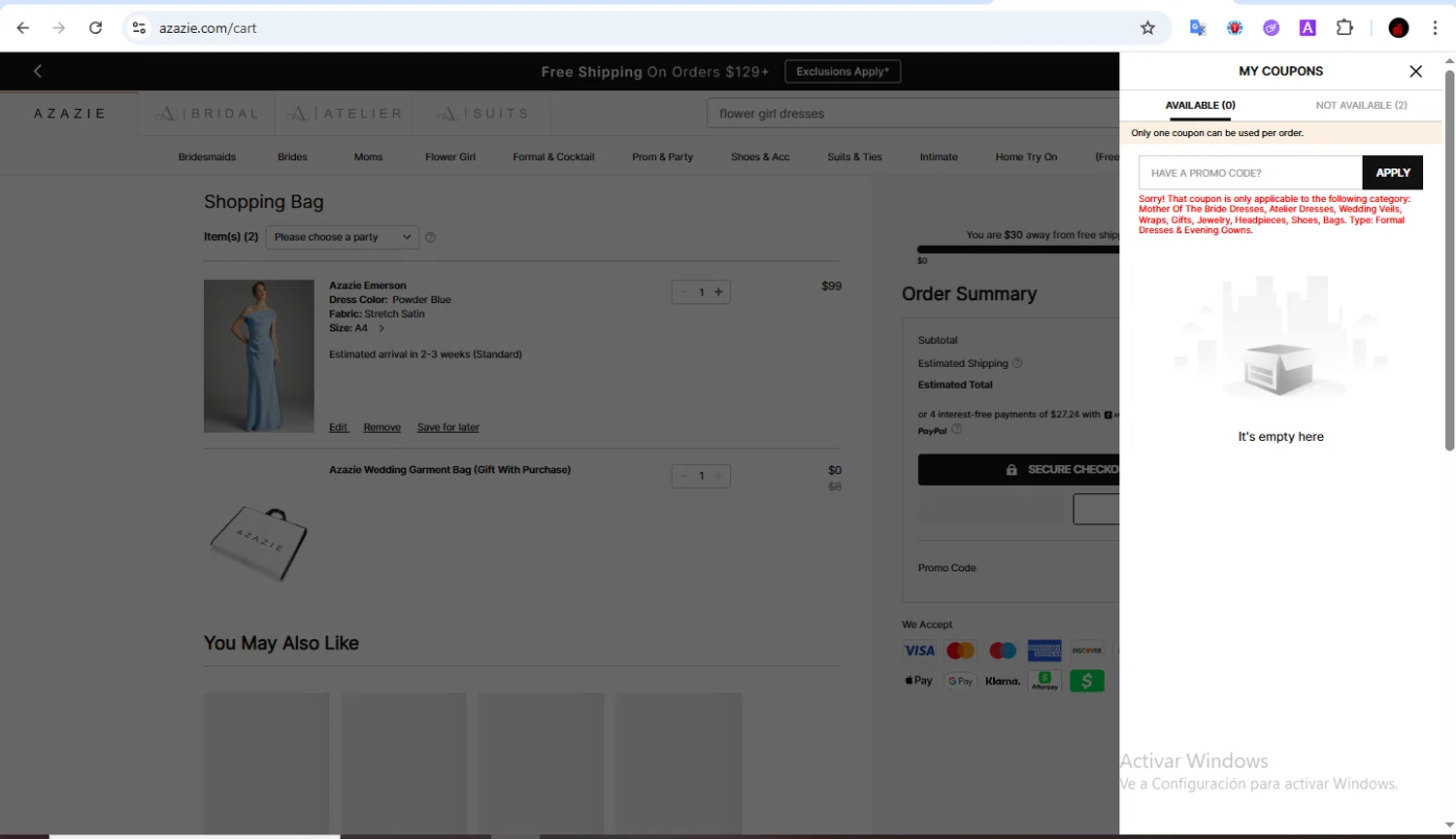Open the Azazie Bridal site tab
Image resolution: width=1456 pixels, height=839 pixels.
pyautogui.click(x=207, y=114)
